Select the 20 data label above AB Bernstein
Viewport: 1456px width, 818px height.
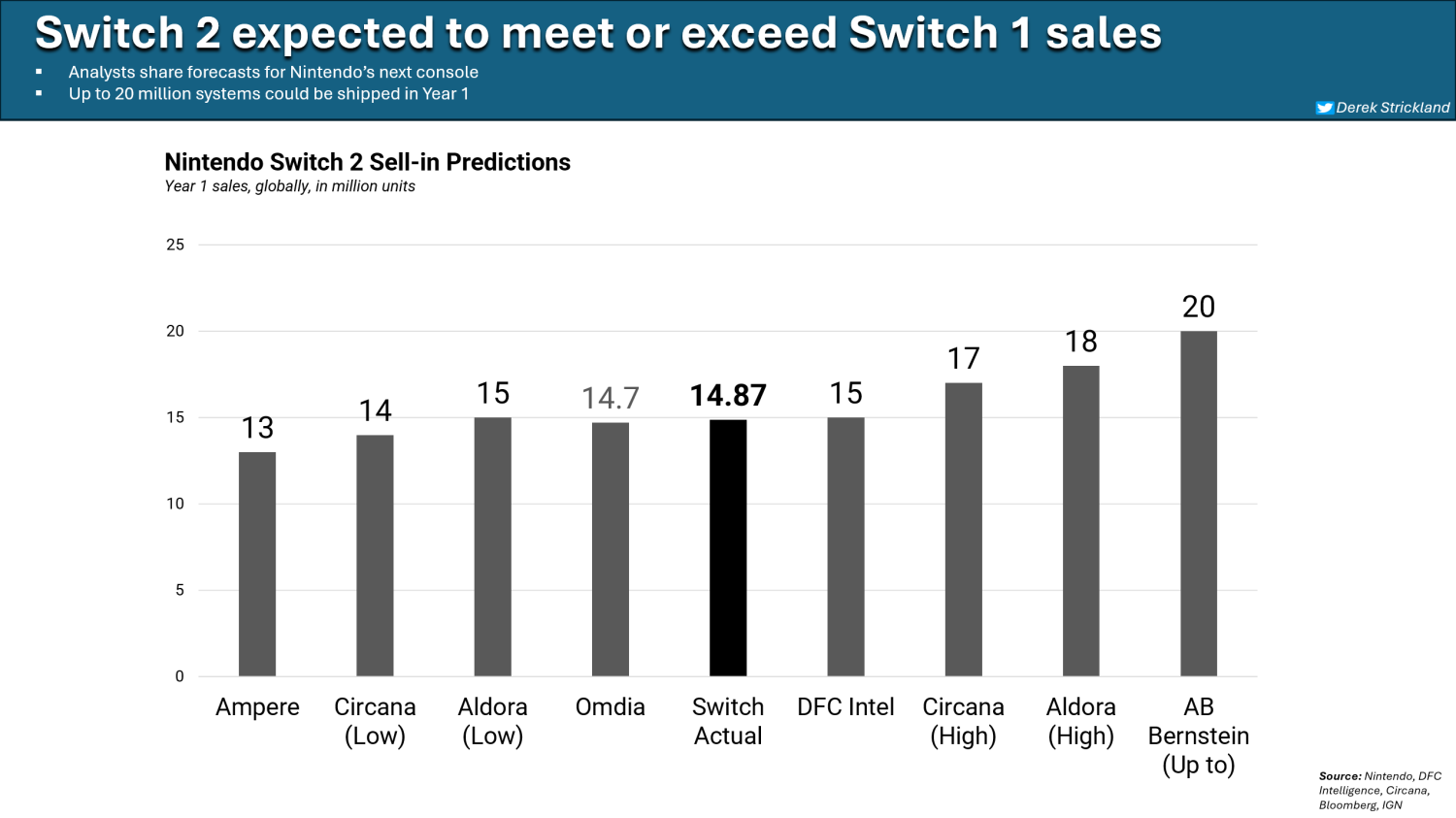(x=1198, y=307)
